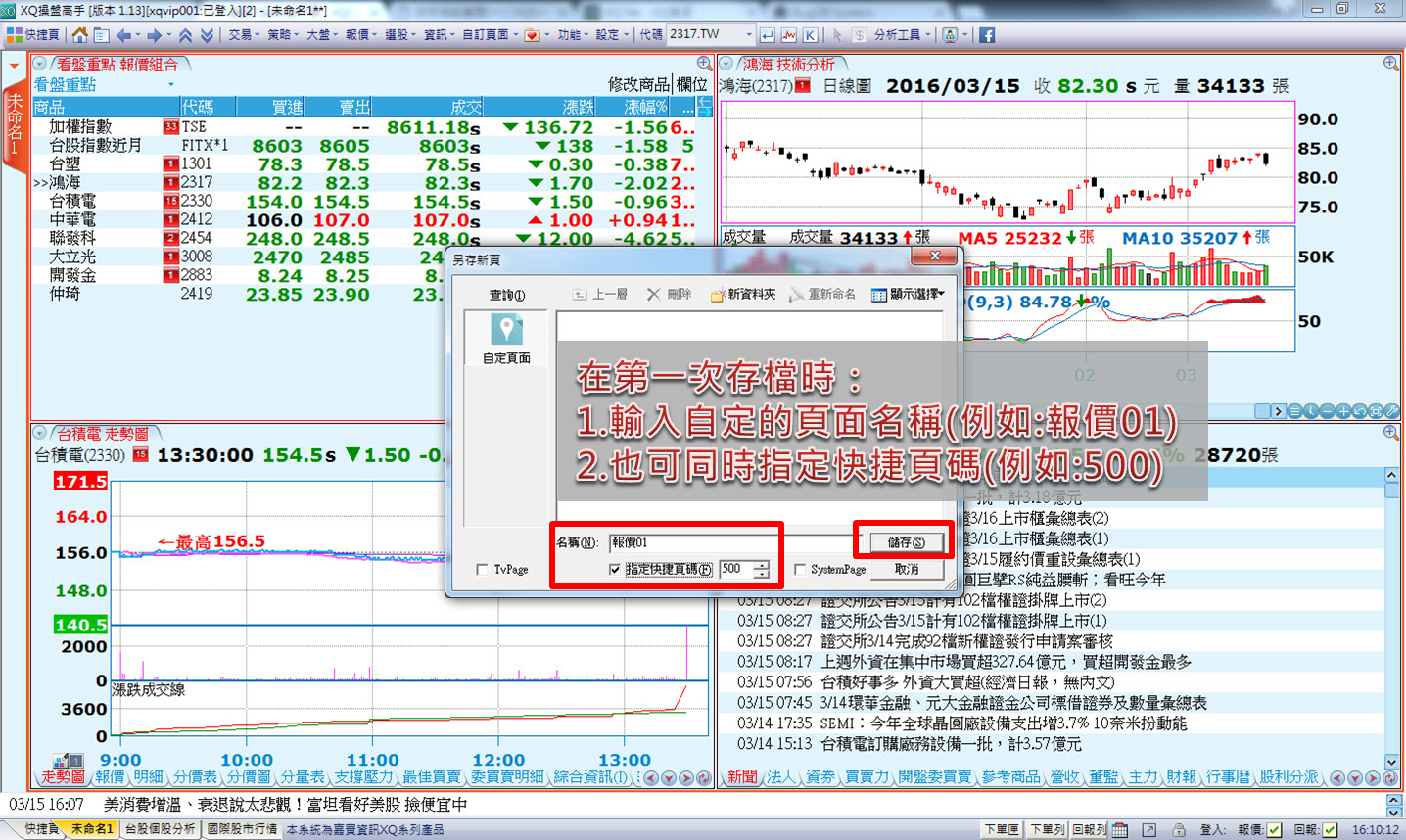1406x840 pixels.
Task: Switch to the 最佳買賣 tab
Action: pyautogui.click(x=431, y=776)
